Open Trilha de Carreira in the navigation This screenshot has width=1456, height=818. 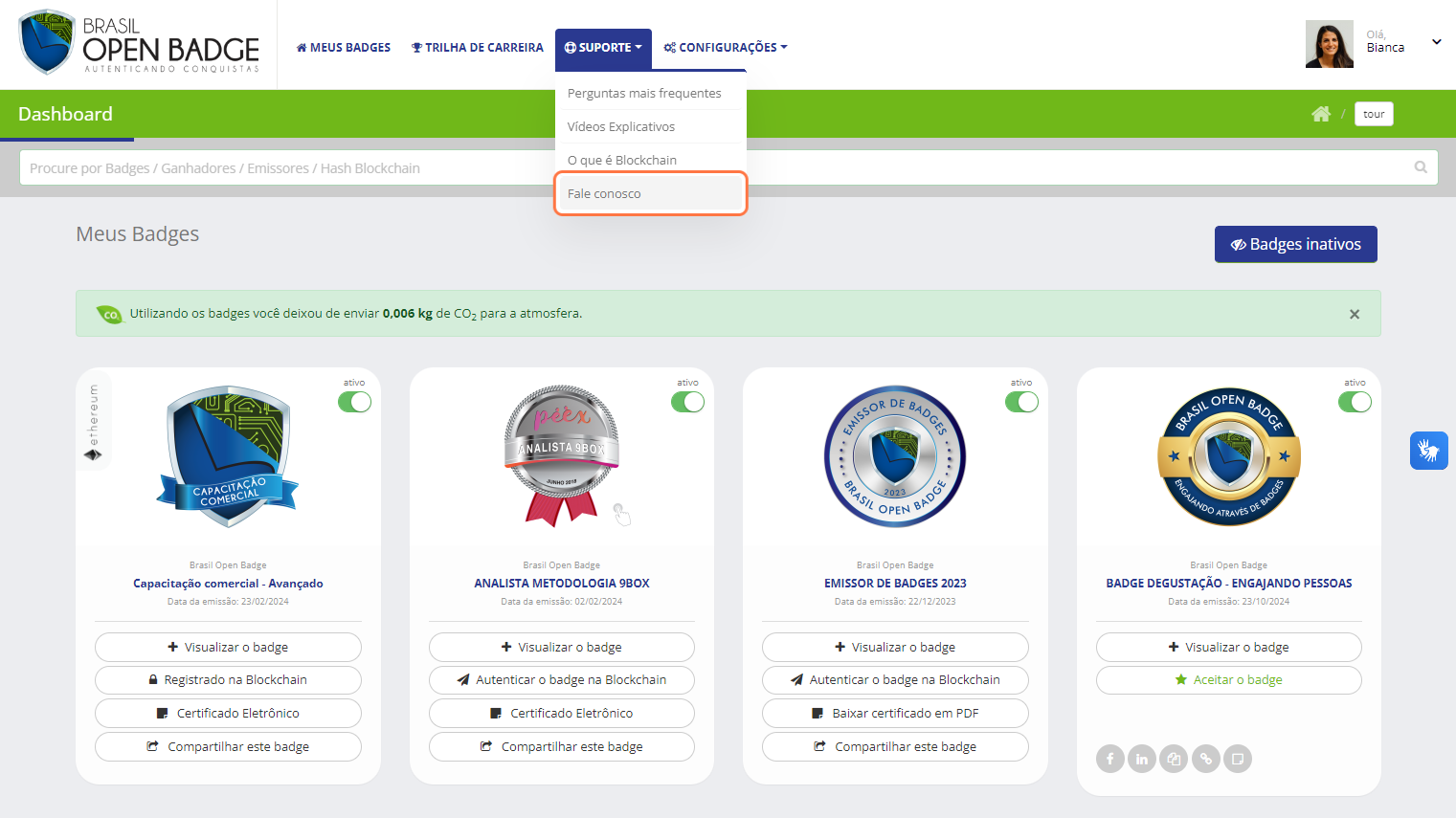click(x=478, y=48)
